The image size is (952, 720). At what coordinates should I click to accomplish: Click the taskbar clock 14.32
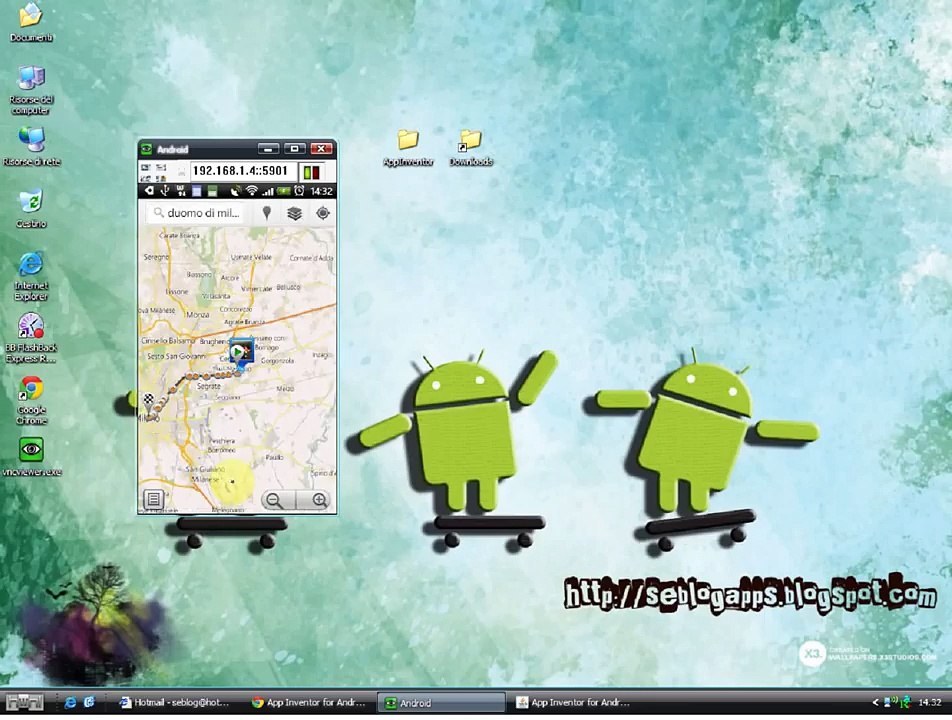[930, 702]
